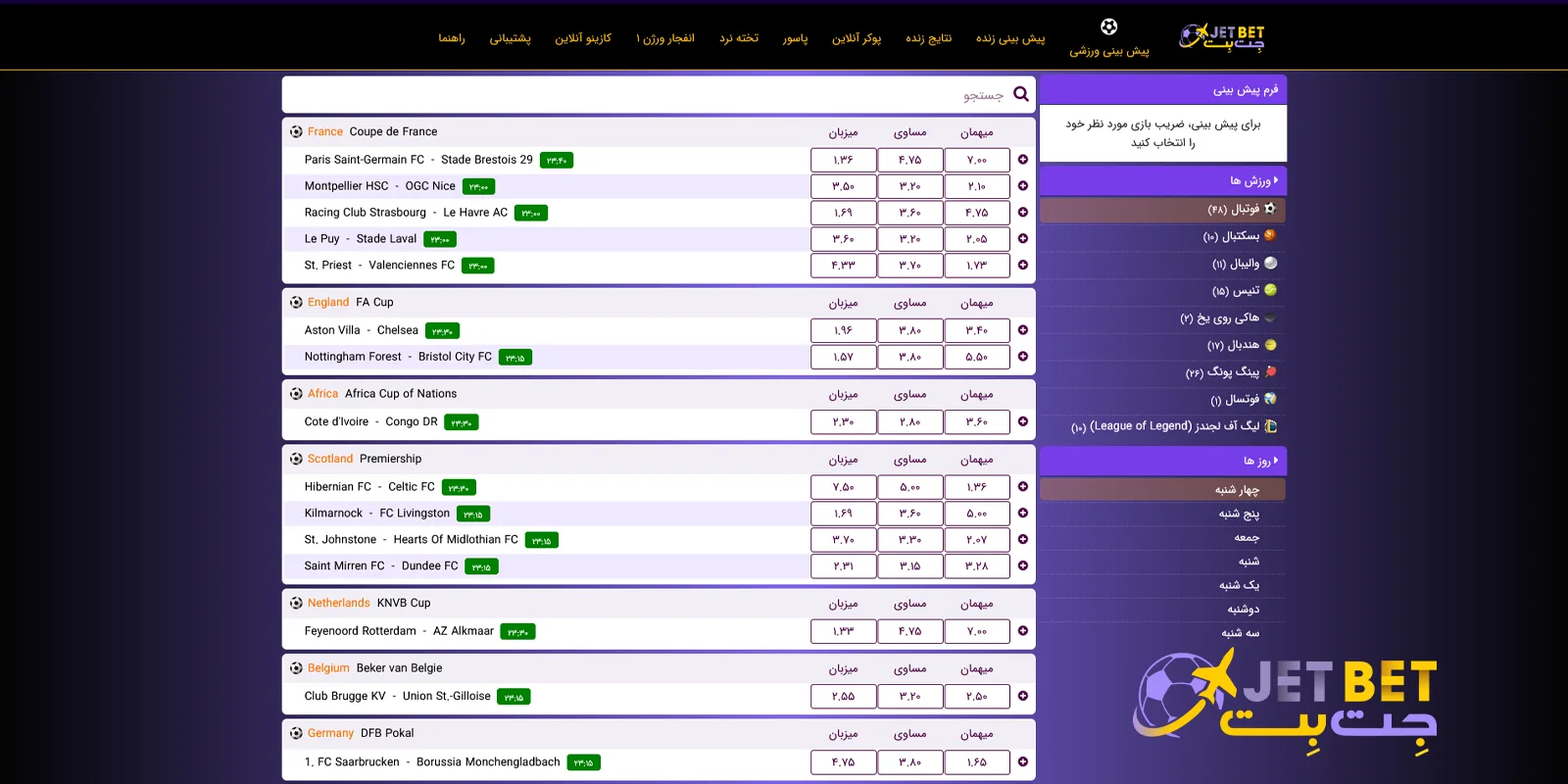Click St. Johnstone - Hearts Of Midlothian match
Screen dimensions: 1568x784
pos(412,539)
